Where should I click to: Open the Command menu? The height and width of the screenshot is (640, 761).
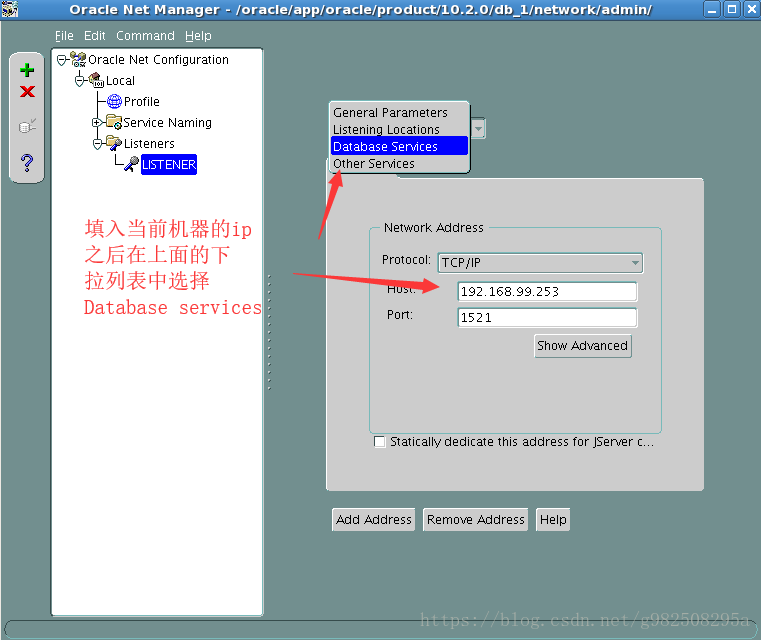click(145, 35)
